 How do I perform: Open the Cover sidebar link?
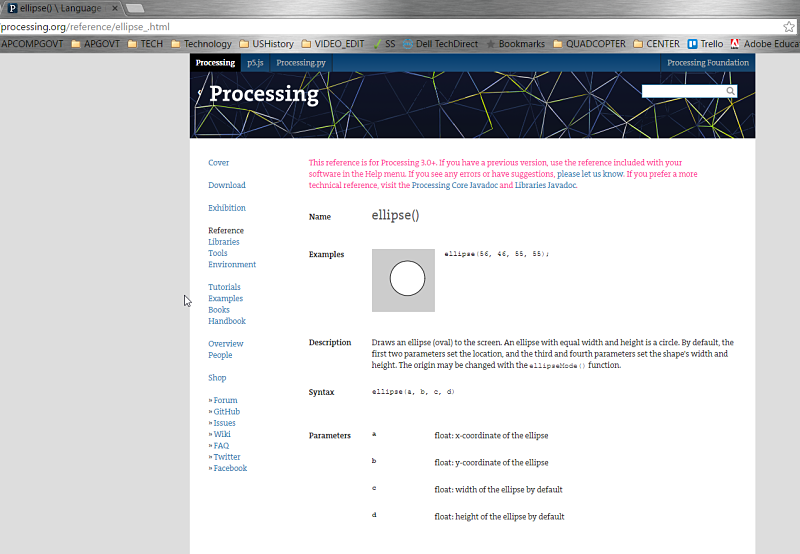pyautogui.click(x=218, y=163)
